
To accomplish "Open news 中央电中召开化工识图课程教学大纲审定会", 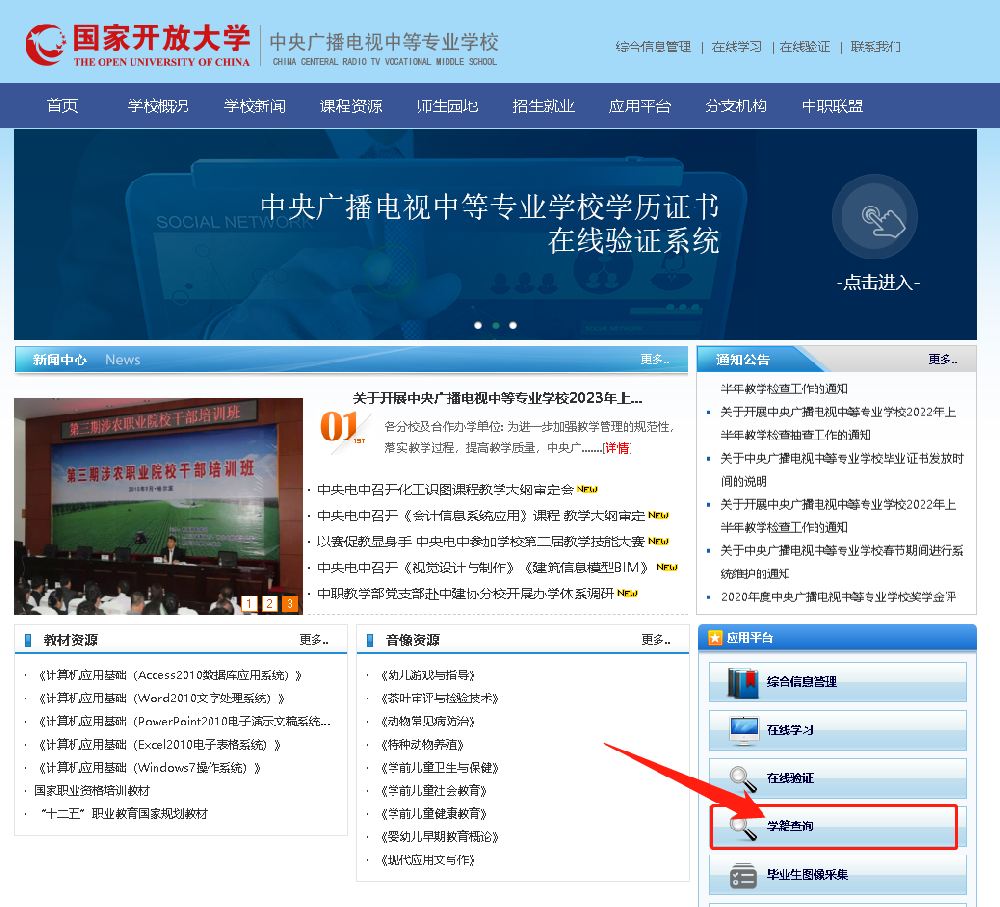I will [445, 490].
